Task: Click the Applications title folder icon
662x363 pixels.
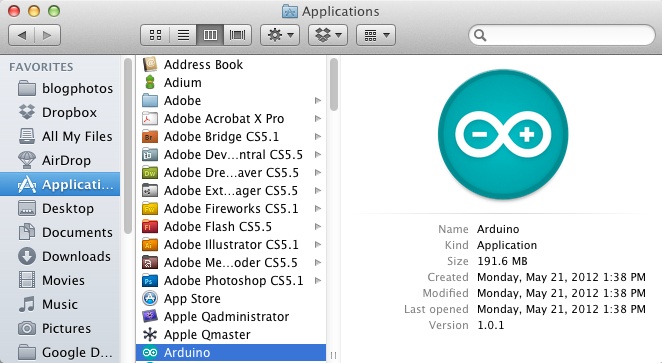Action: (290, 11)
